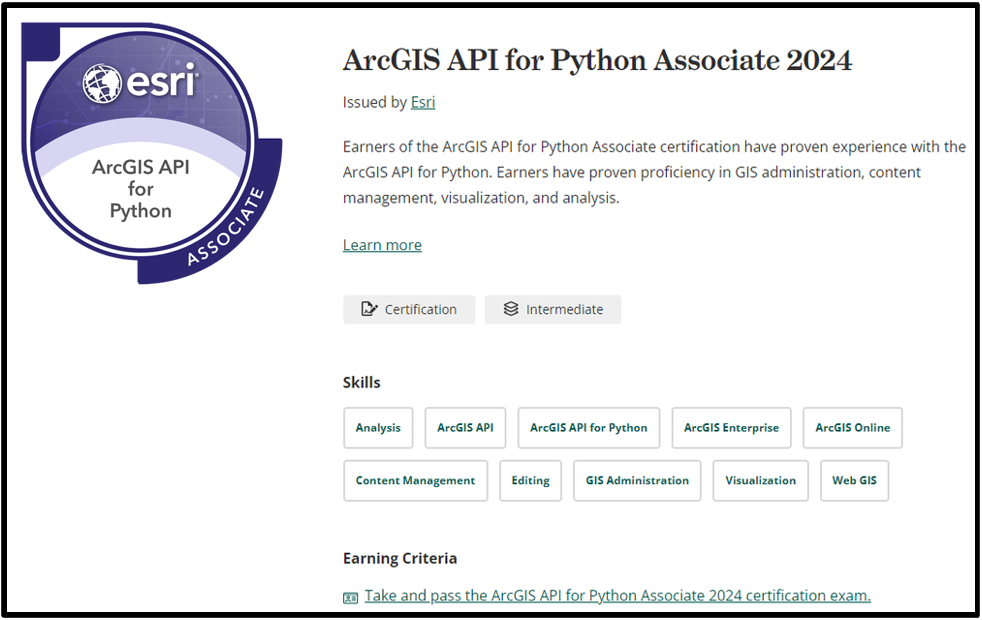Select the Intermediate level tag
The width and height of the screenshot is (982, 620).
click(x=553, y=309)
